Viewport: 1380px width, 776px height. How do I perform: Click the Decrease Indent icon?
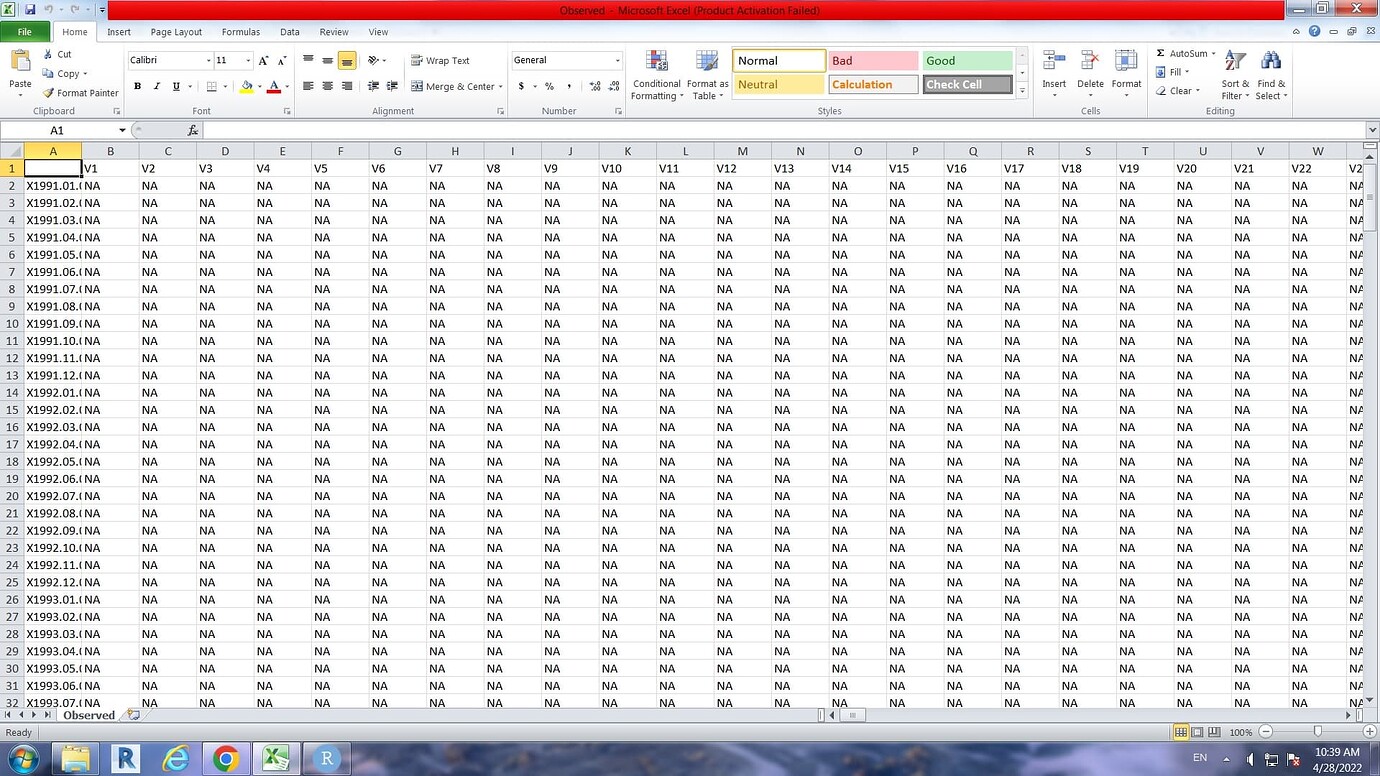click(374, 87)
